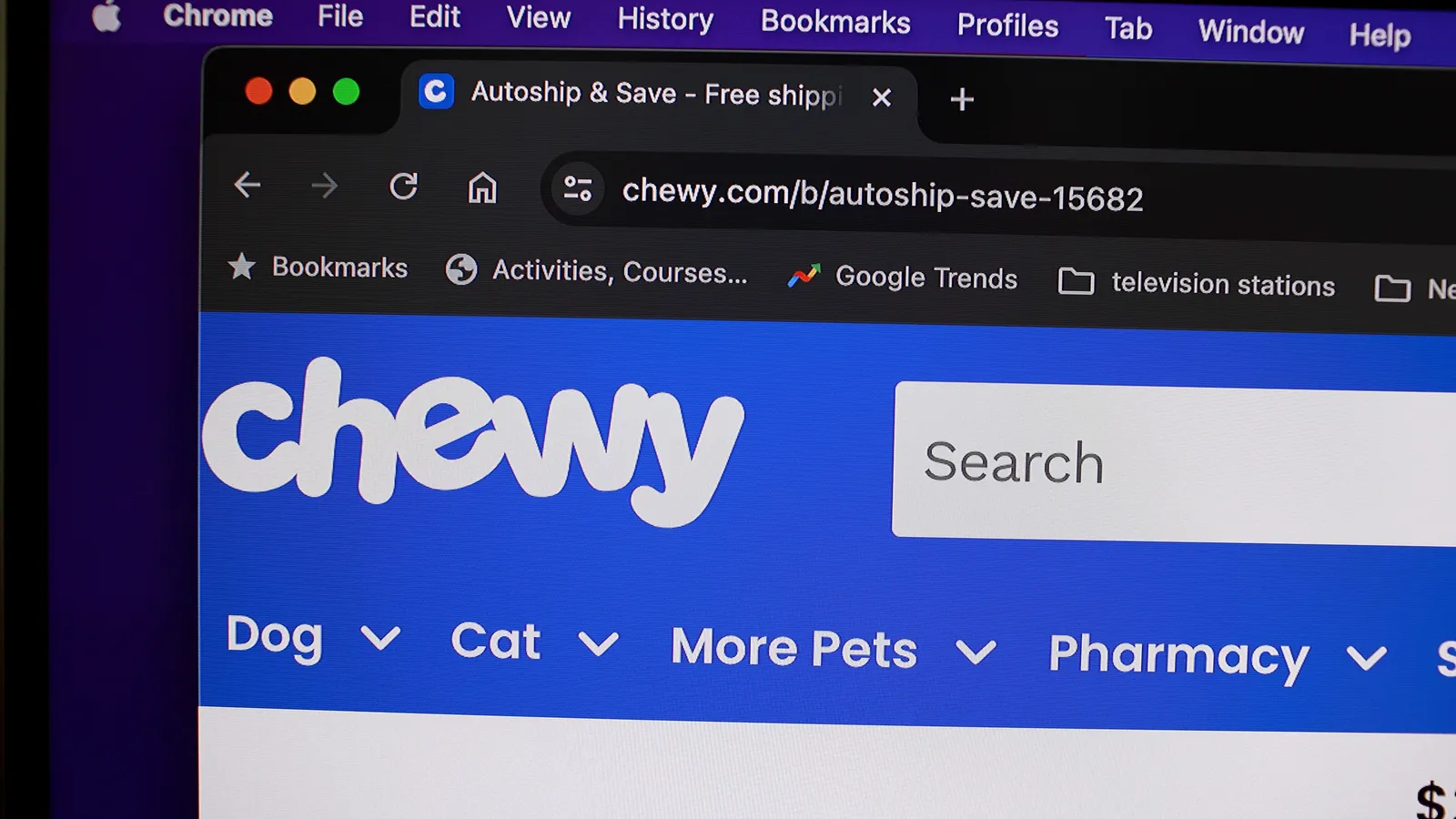
Task: Open a new tab with plus icon
Action: coord(962,98)
